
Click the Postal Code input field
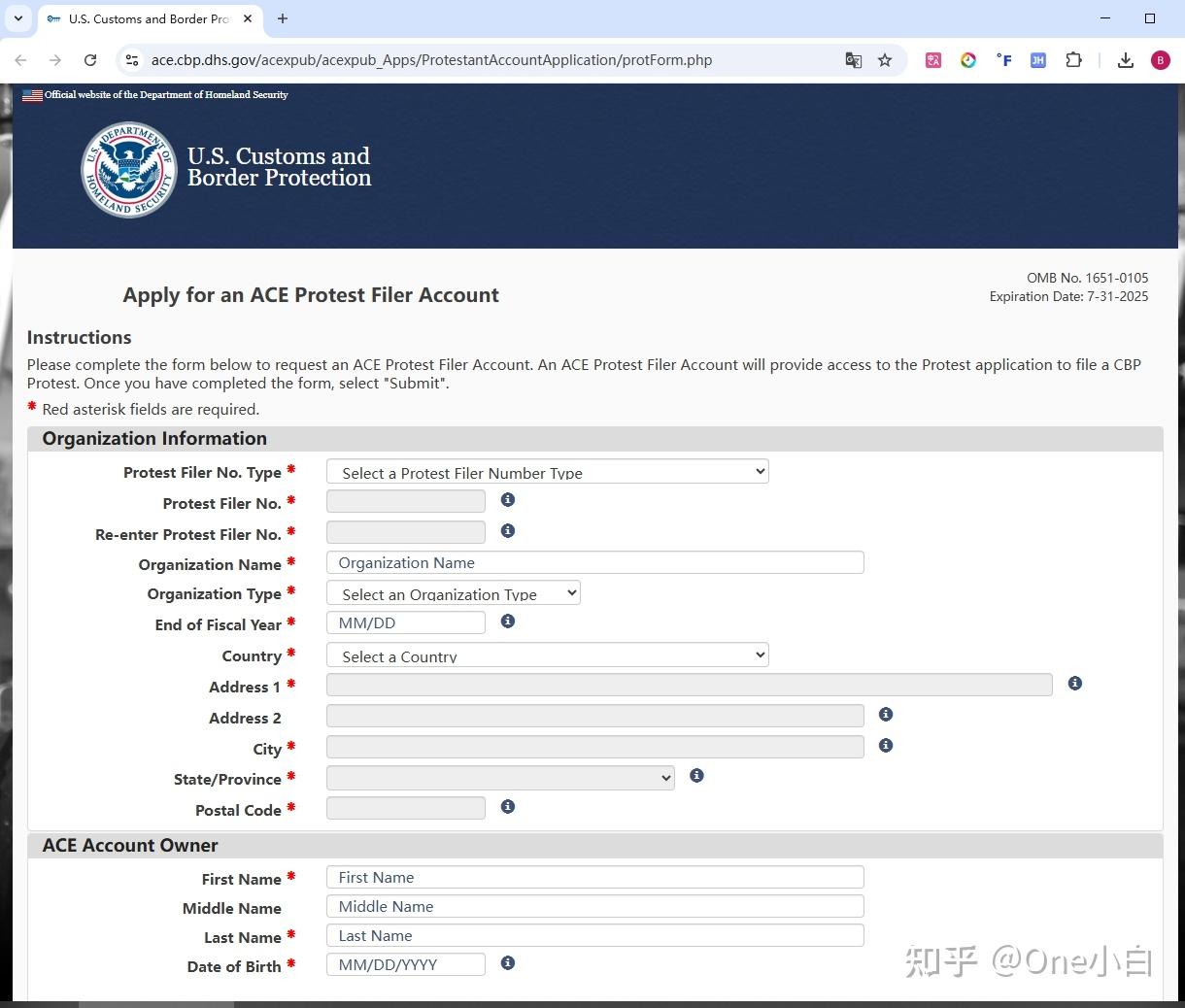(406, 808)
